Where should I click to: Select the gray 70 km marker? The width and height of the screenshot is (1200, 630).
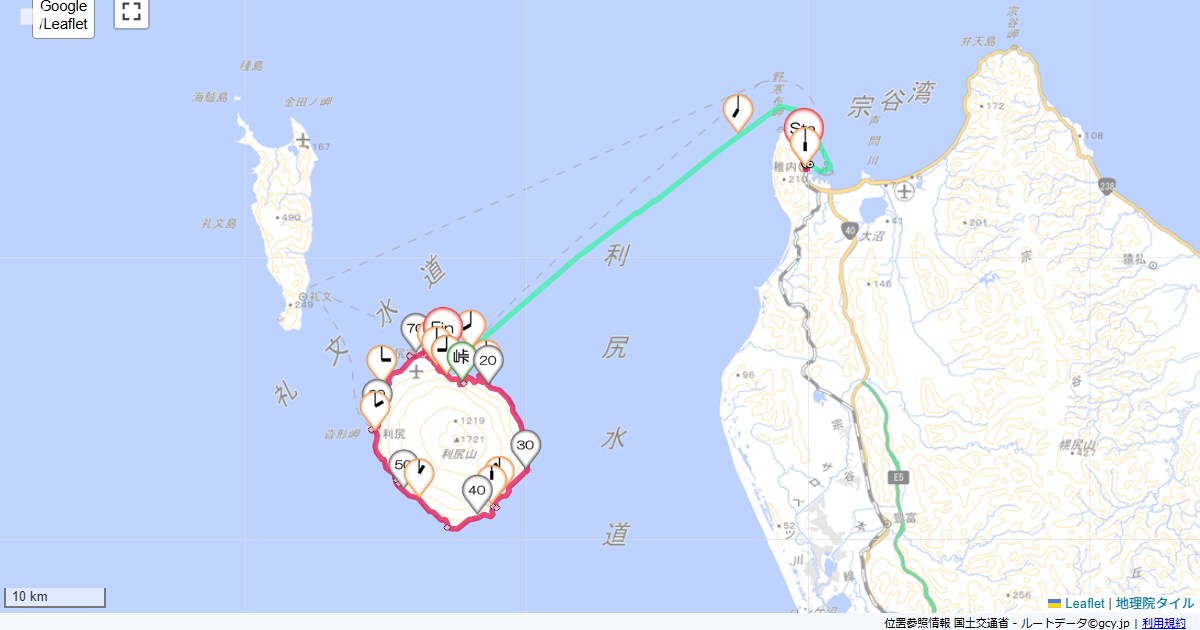click(x=413, y=330)
